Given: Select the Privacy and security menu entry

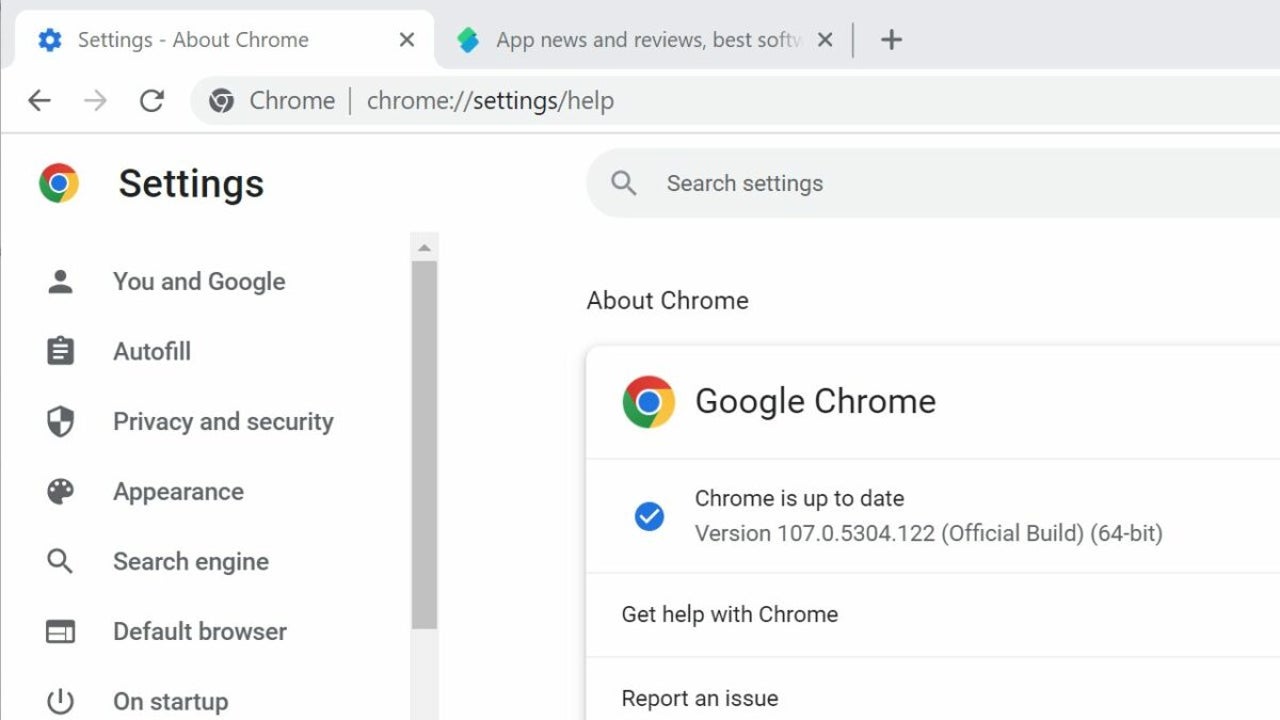Looking at the screenshot, I should click(222, 421).
